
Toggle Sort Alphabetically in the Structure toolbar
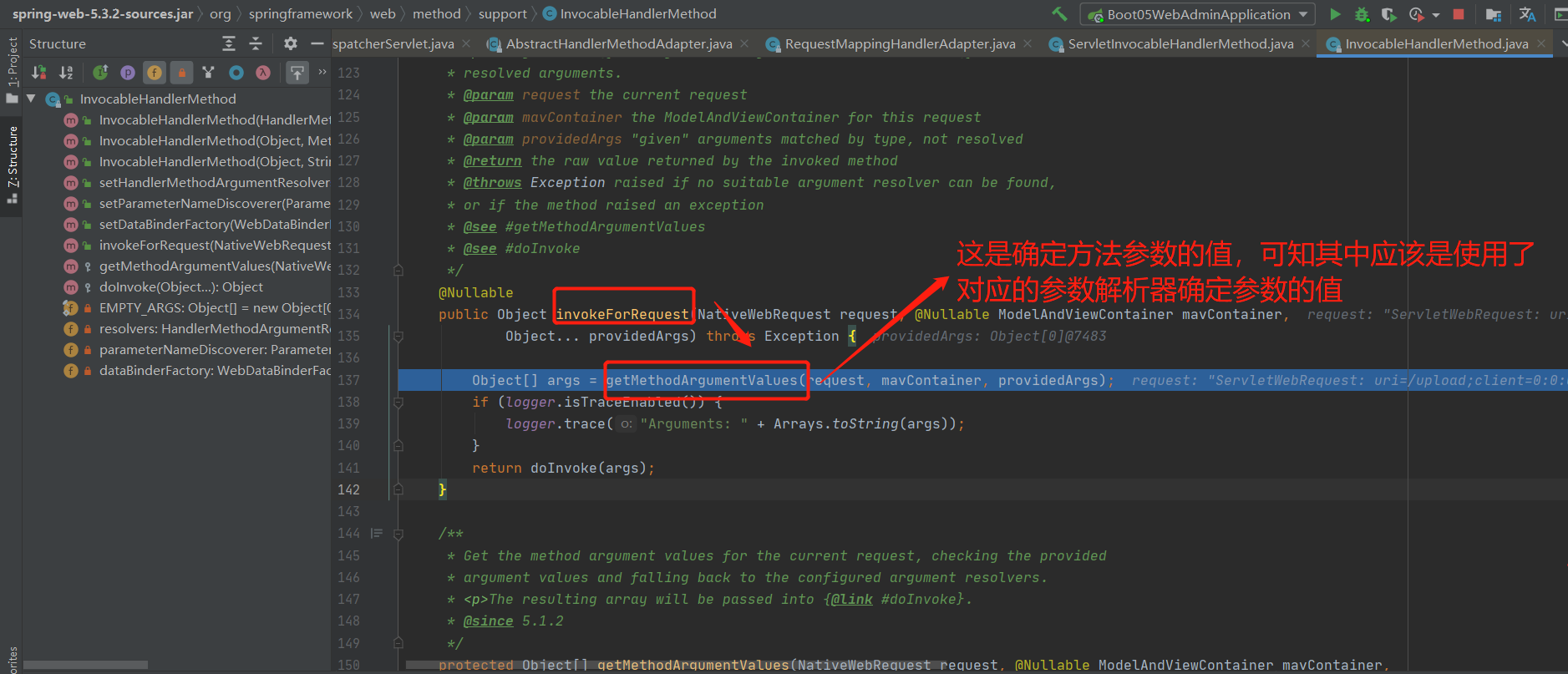67,73
